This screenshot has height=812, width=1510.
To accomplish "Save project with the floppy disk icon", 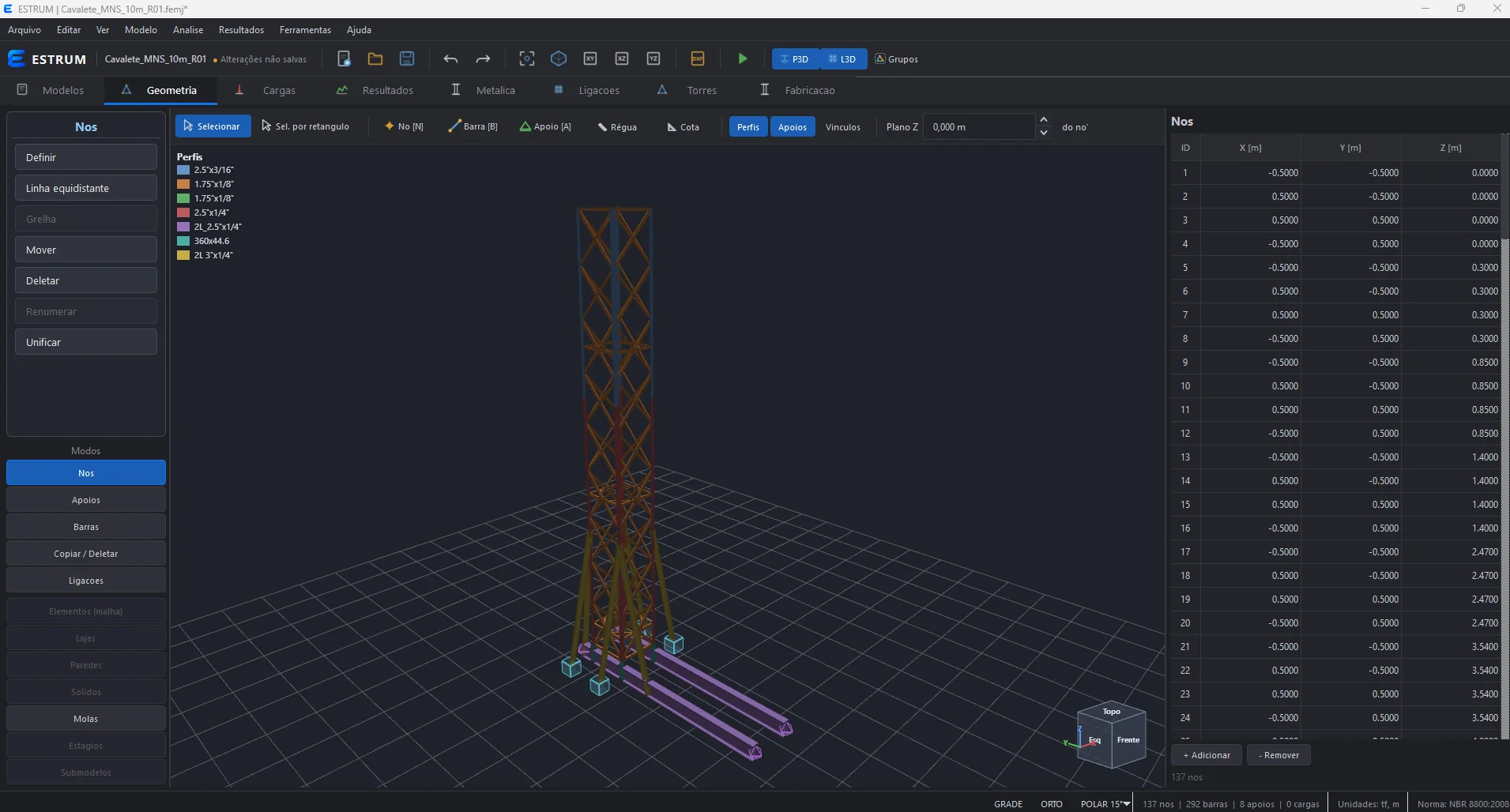I will click(407, 58).
